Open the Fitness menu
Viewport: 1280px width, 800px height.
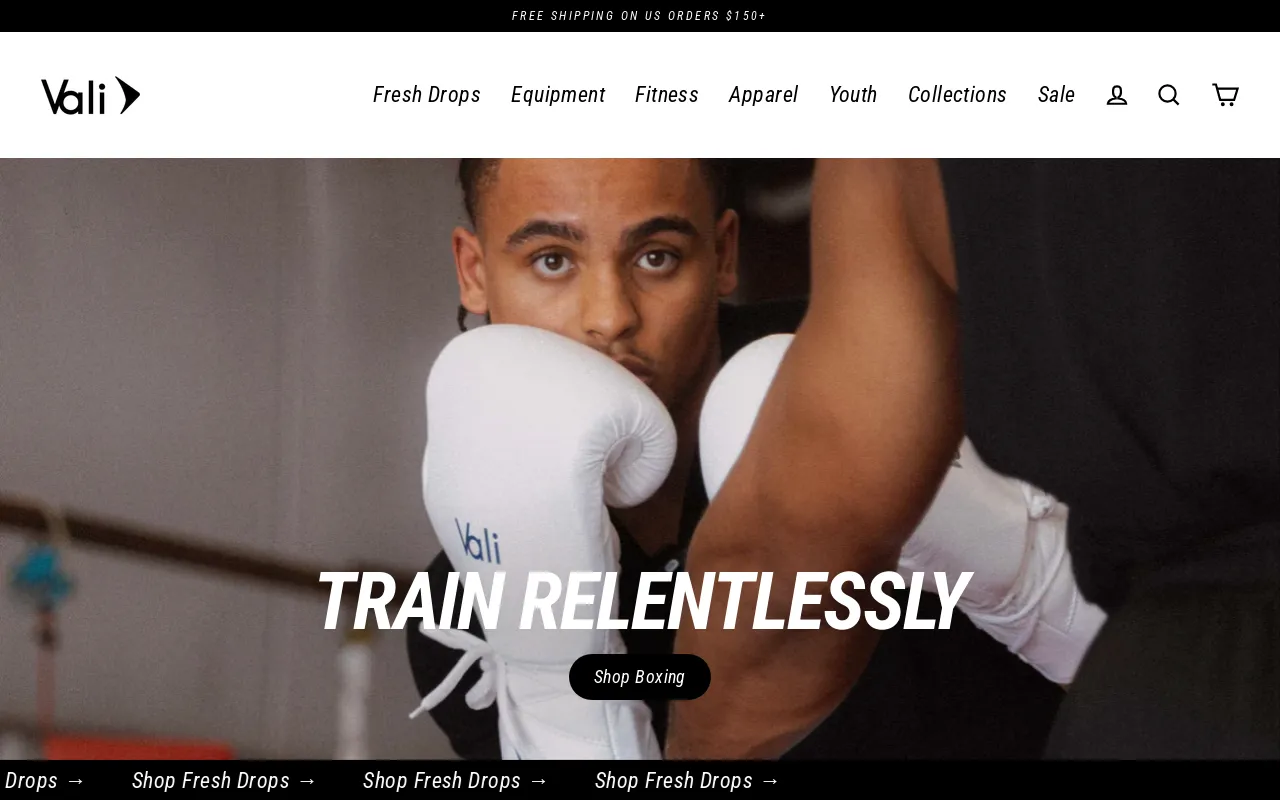coord(667,95)
